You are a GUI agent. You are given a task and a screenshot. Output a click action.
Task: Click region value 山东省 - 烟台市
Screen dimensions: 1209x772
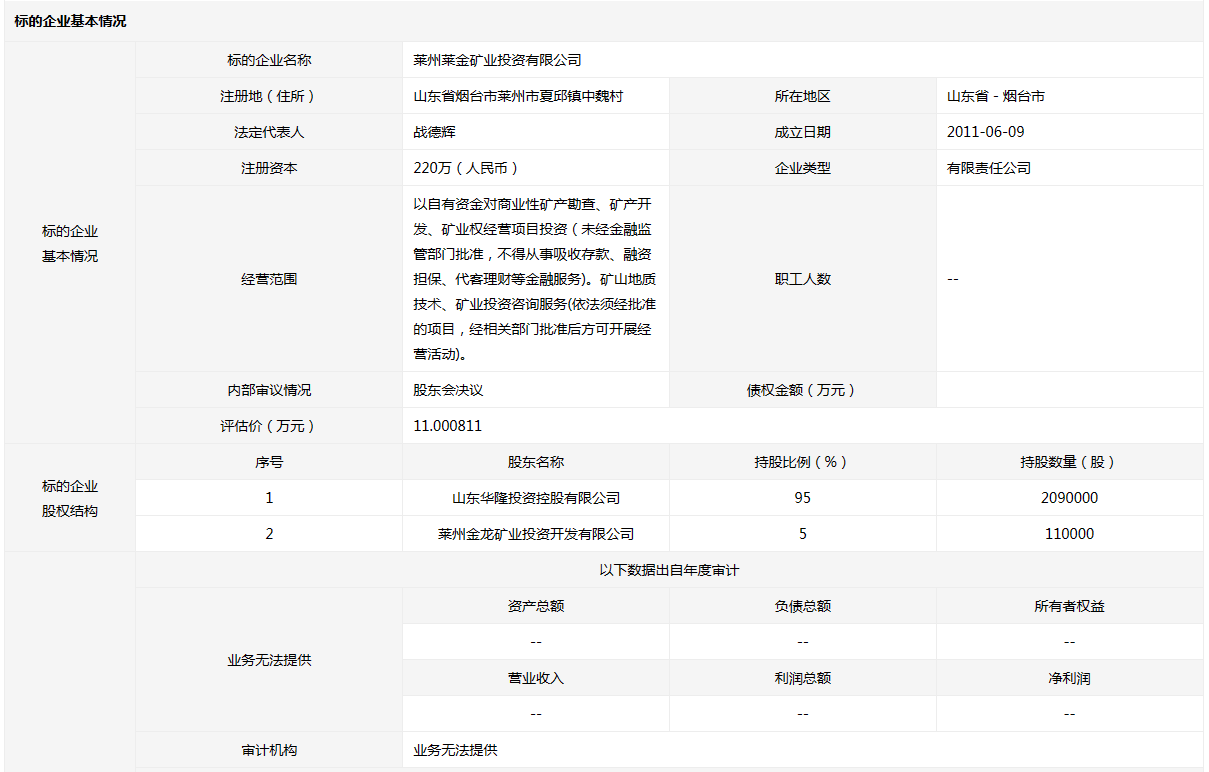pyautogui.click(x=996, y=96)
